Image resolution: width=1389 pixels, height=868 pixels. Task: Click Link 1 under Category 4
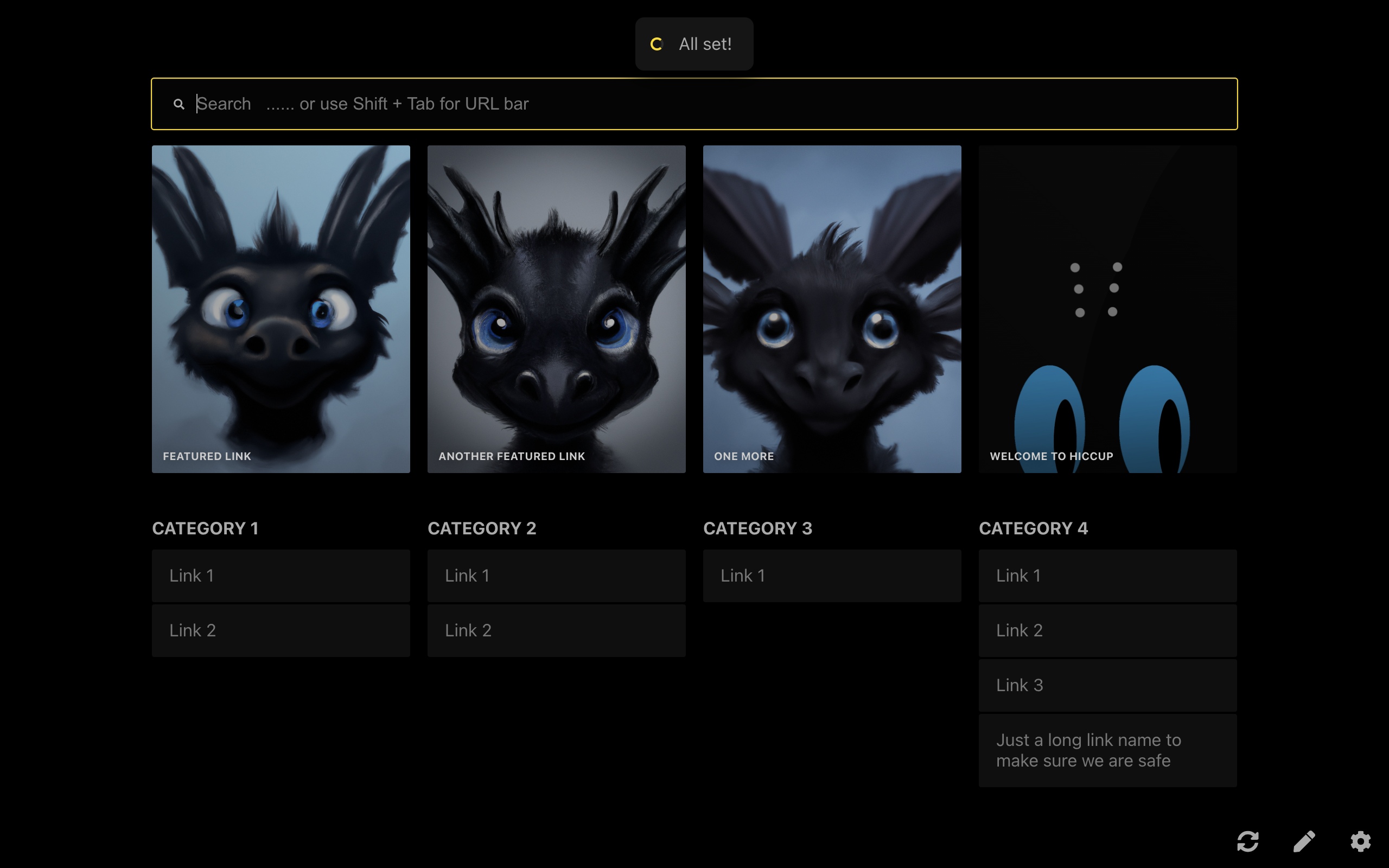pos(1107,576)
